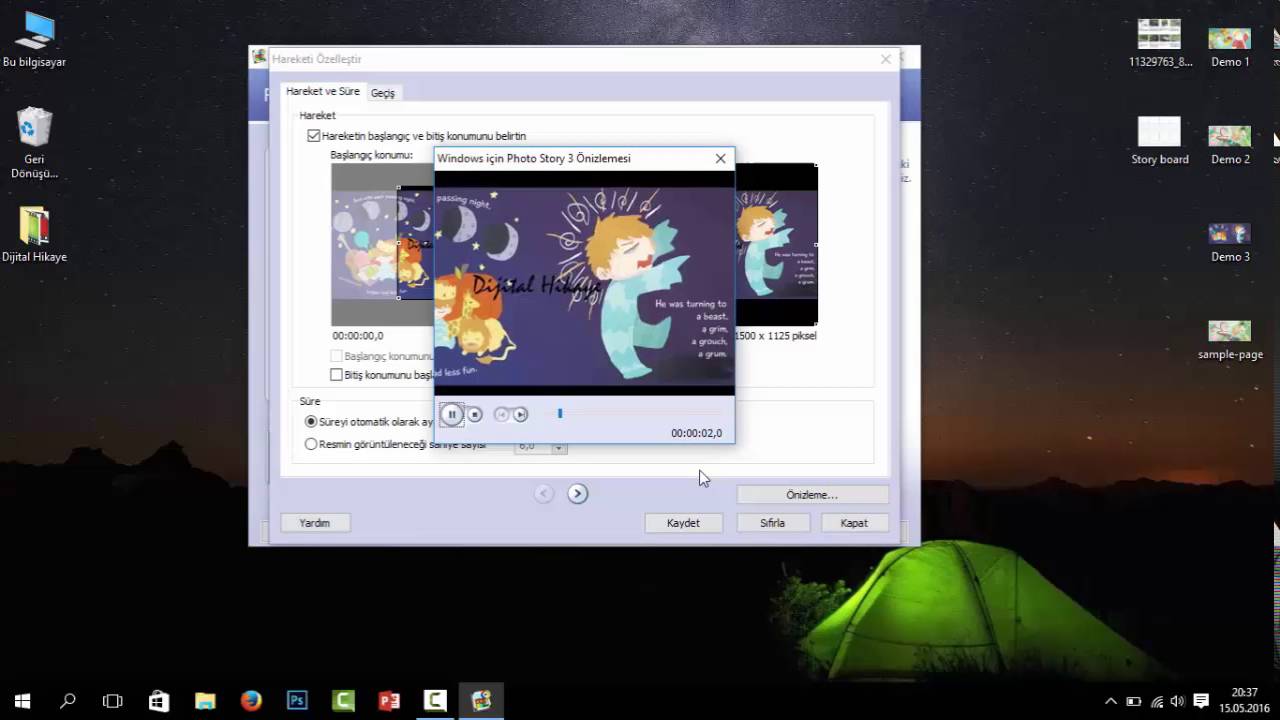This screenshot has height=720, width=1280.
Task: Select Süreyi otomatik olarak ayarla radio button
Action: click(311, 422)
